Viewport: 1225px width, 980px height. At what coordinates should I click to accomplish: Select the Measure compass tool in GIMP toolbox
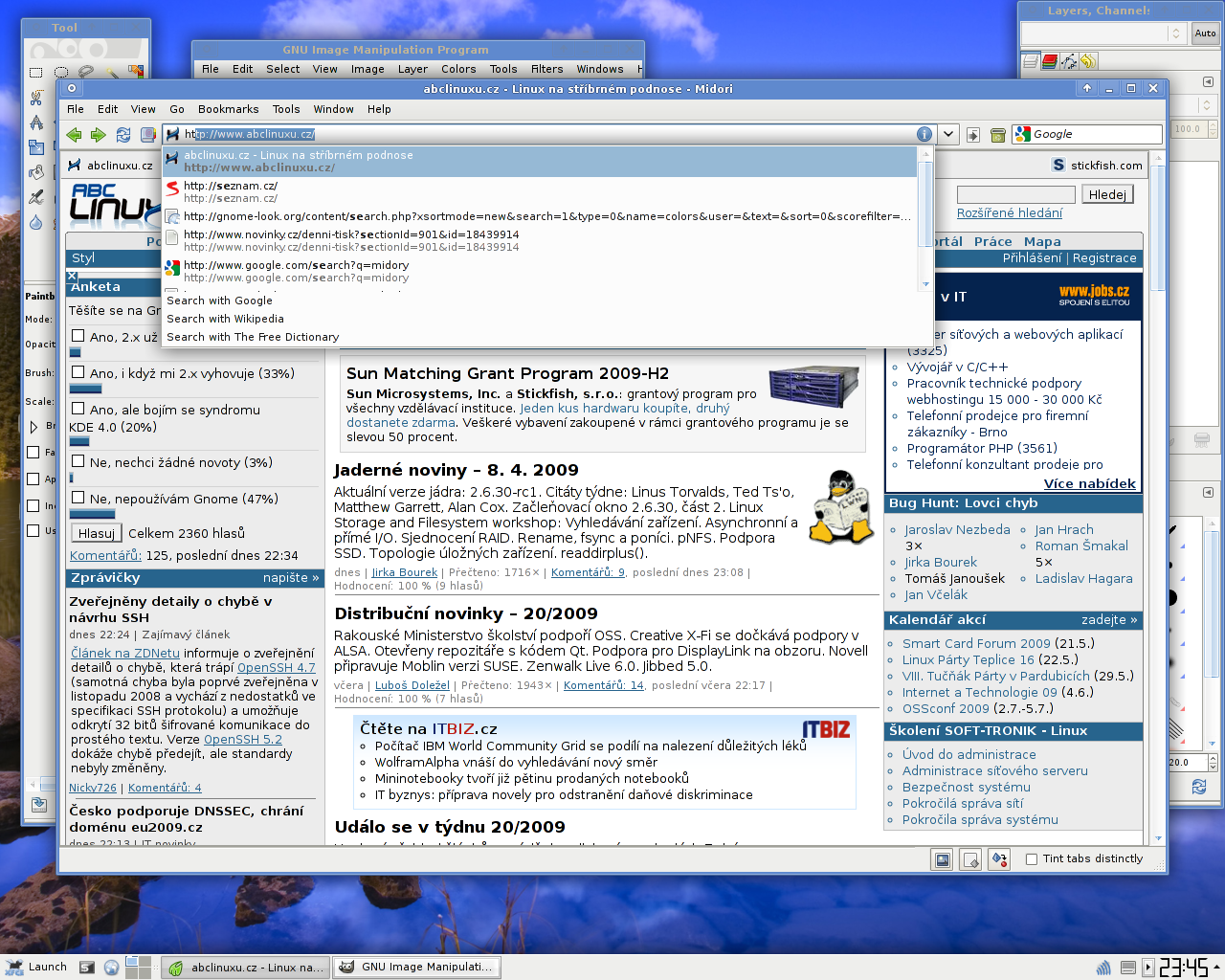tap(35, 122)
